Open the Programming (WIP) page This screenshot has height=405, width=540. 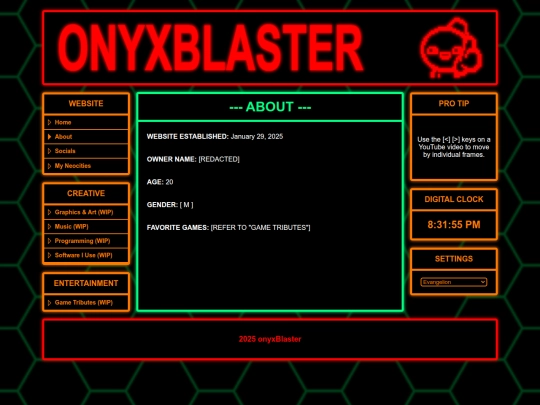(x=82, y=241)
